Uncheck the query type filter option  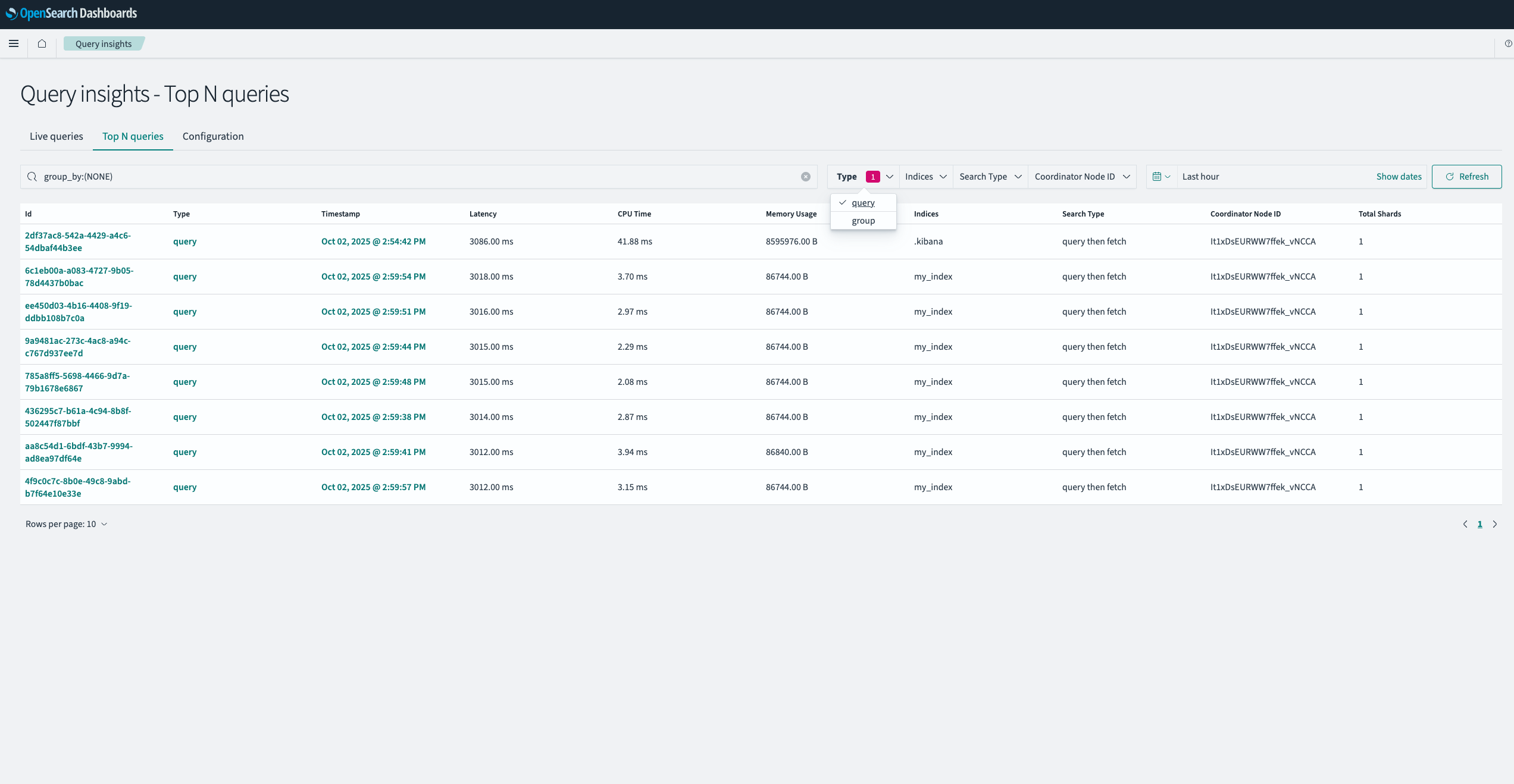click(862, 203)
